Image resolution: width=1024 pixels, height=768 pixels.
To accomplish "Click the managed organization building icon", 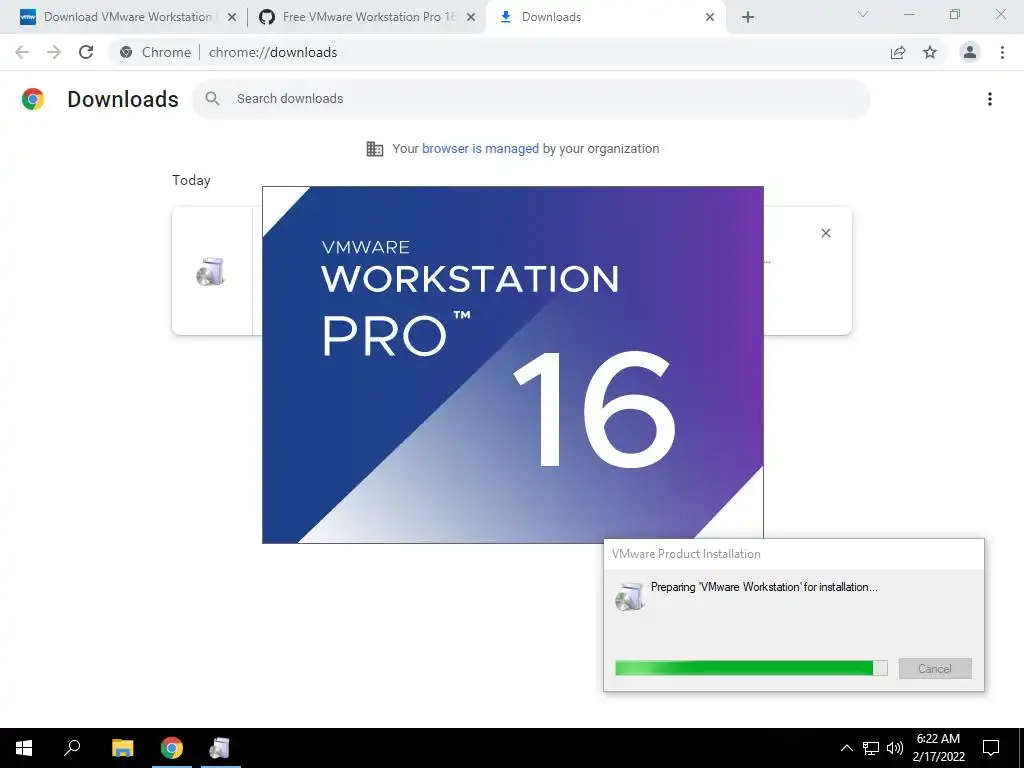I will [375, 149].
